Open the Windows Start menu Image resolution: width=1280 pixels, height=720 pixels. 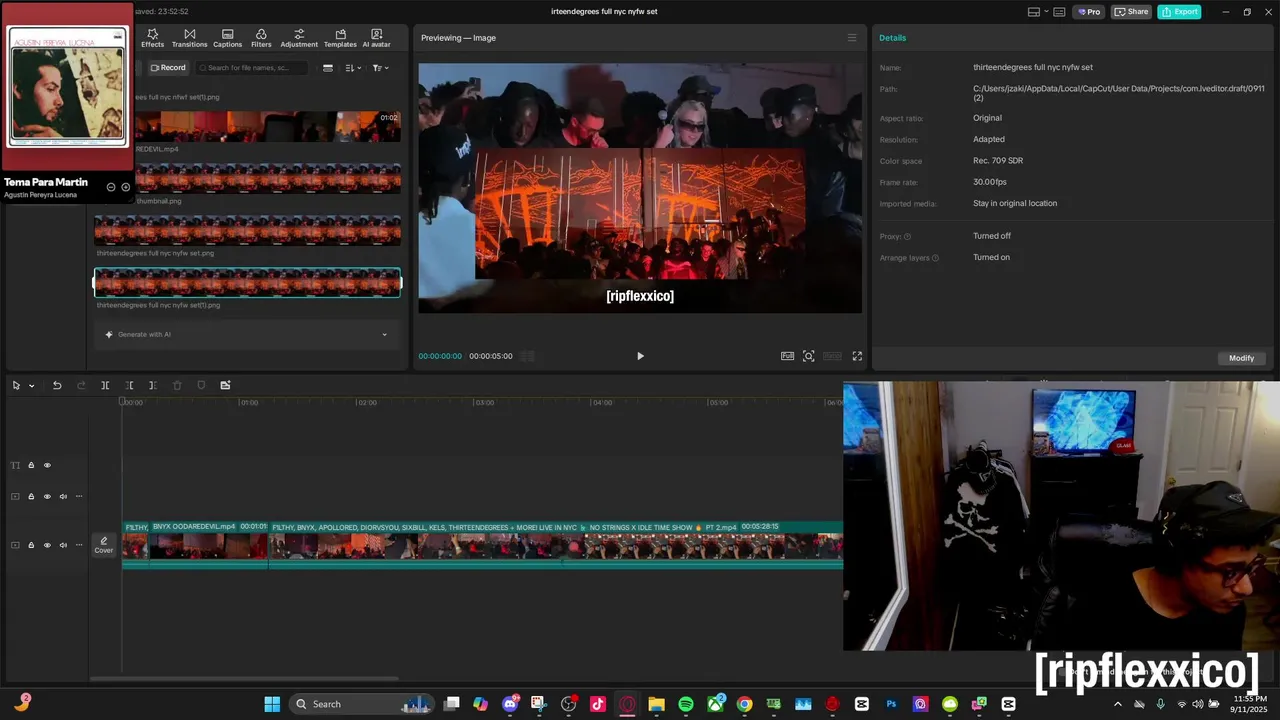pyautogui.click(x=272, y=704)
